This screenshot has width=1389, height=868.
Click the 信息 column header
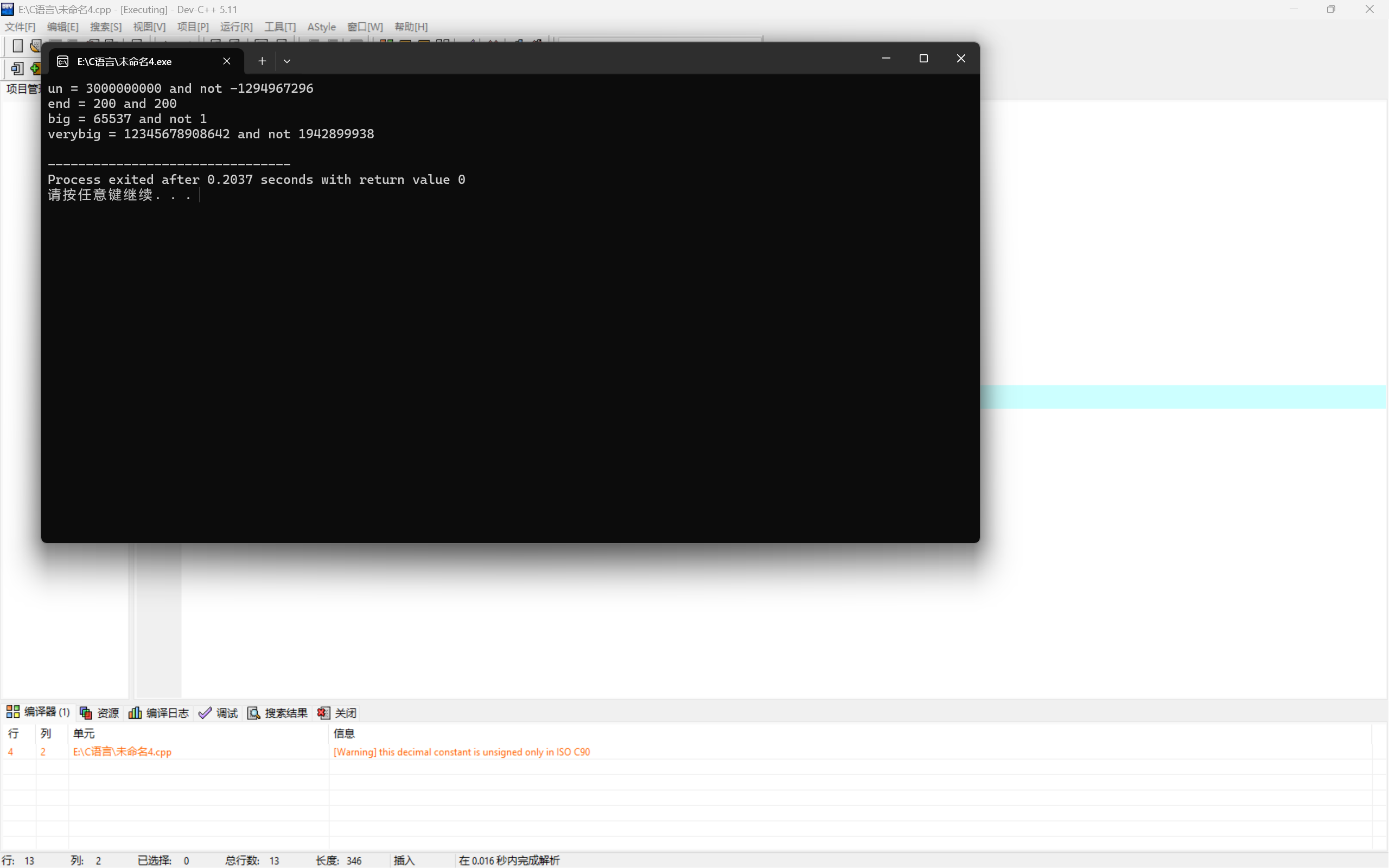pyautogui.click(x=345, y=733)
